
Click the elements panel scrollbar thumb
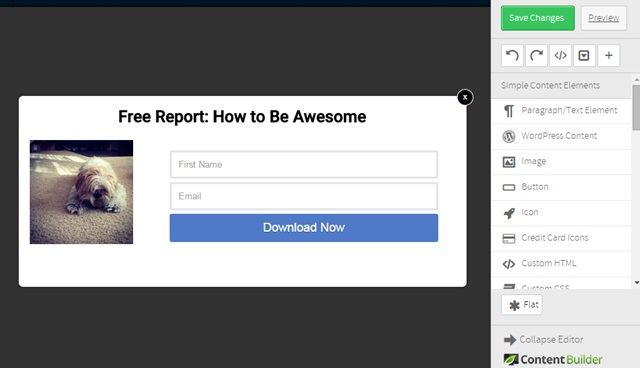click(x=636, y=108)
